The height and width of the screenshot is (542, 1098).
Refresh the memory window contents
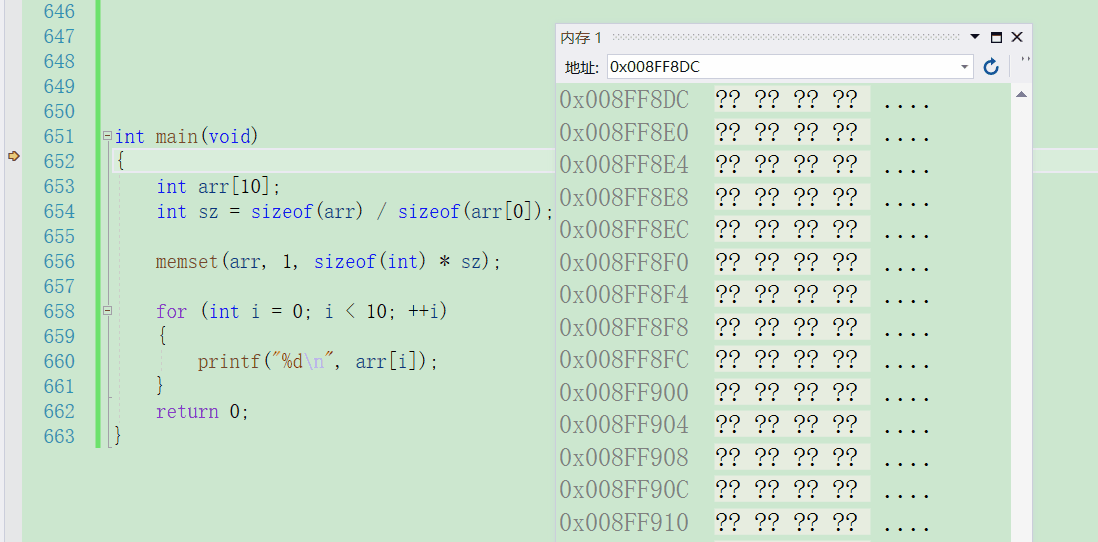pos(991,67)
